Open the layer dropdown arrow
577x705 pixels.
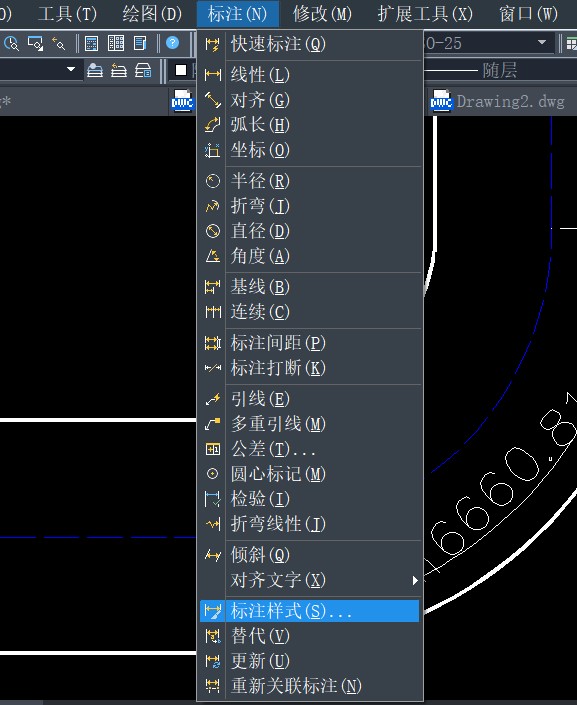71,70
